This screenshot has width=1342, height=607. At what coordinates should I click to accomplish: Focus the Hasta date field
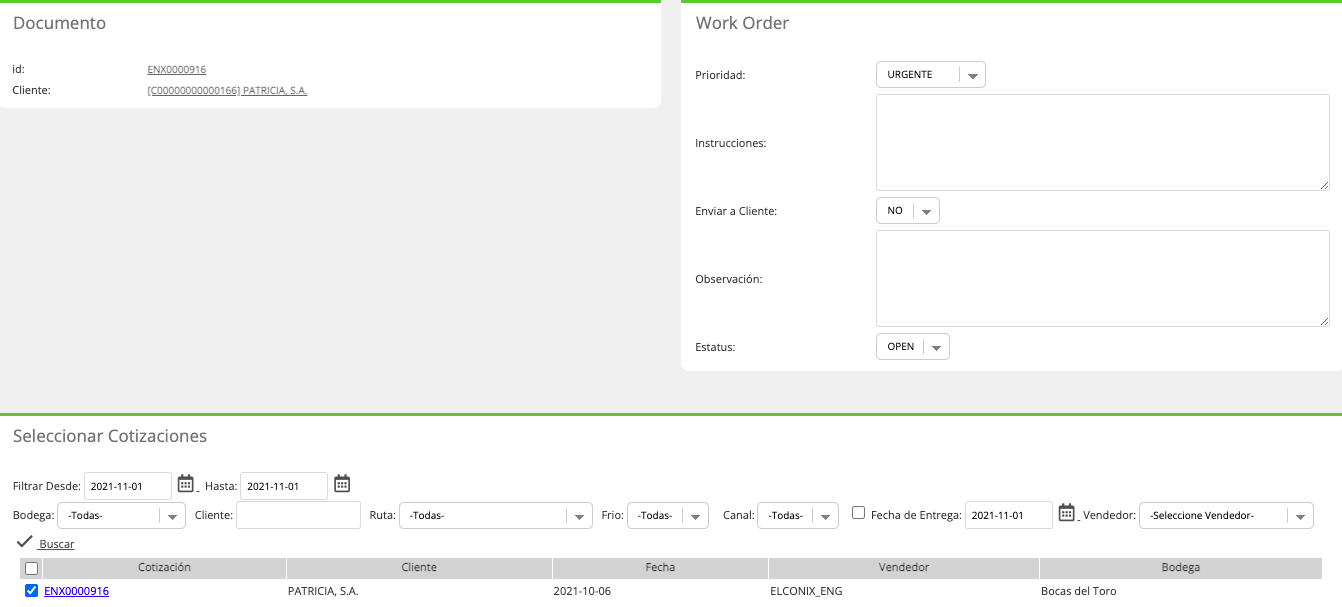(x=284, y=486)
